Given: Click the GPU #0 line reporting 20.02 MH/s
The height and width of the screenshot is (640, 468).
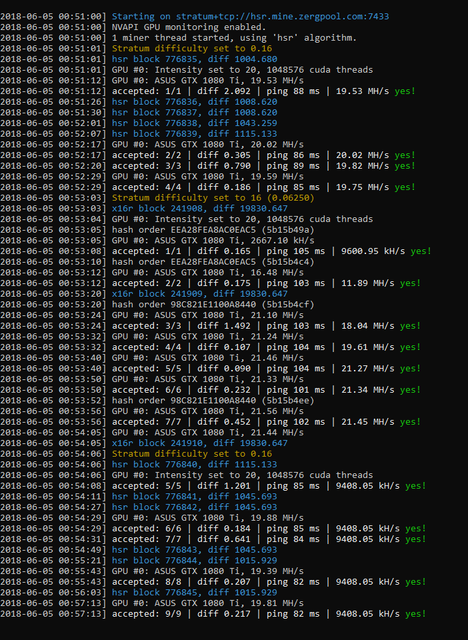Looking at the screenshot, I should [152, 144].
